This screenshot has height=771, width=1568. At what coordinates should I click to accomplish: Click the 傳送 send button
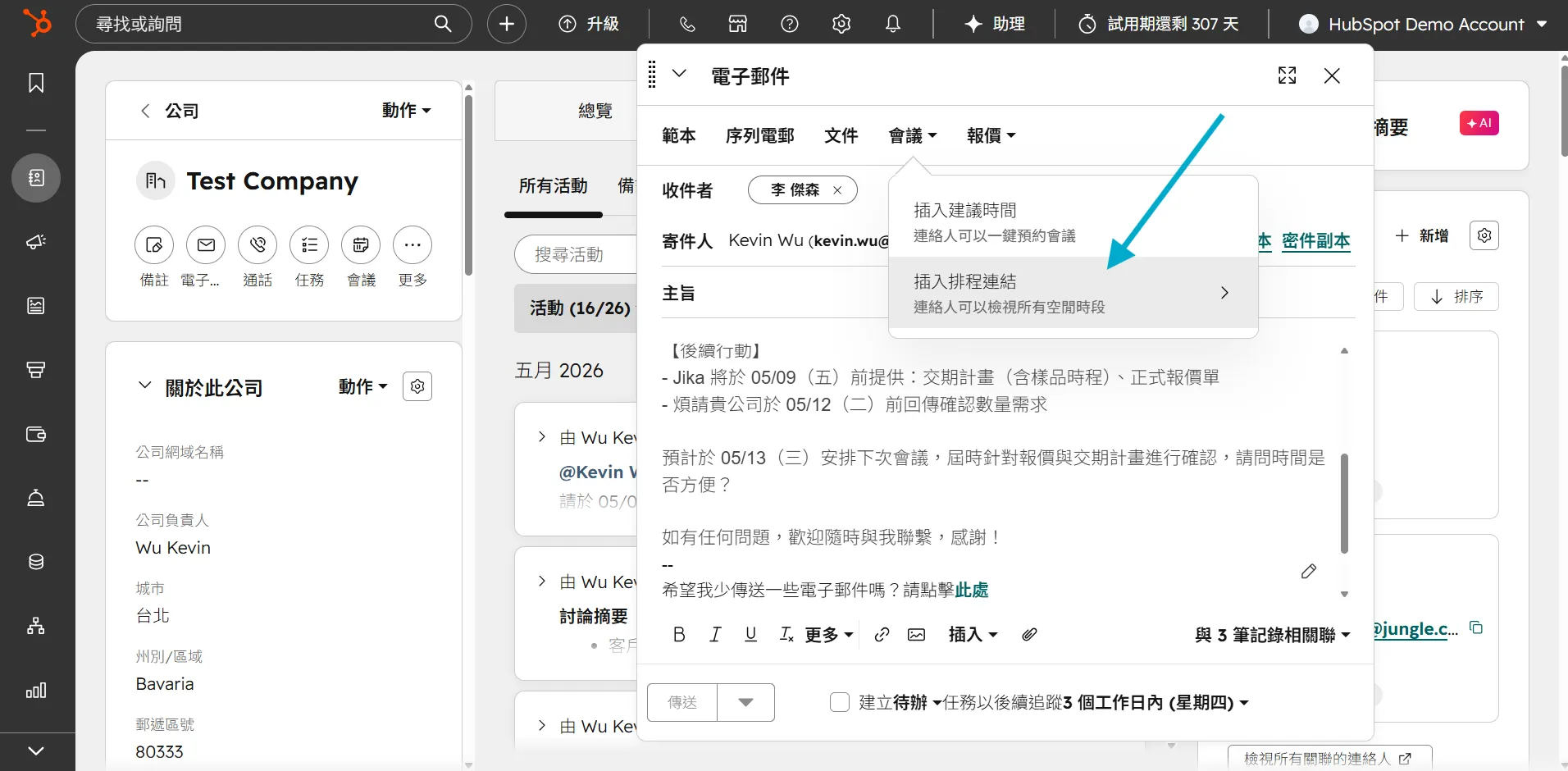(x=682, y=702)
